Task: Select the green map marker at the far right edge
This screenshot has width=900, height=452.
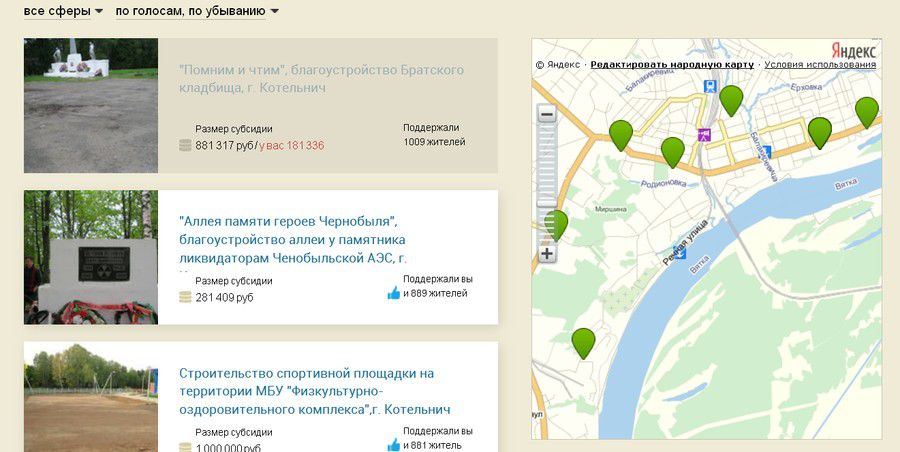Action: [x=866, y=111]
